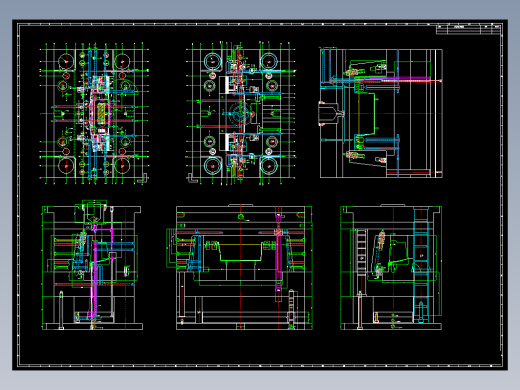Screen dimensions: 520x390
Task: Pick the sprue bushing in the top-right view
Action: [x=329, y=114]
